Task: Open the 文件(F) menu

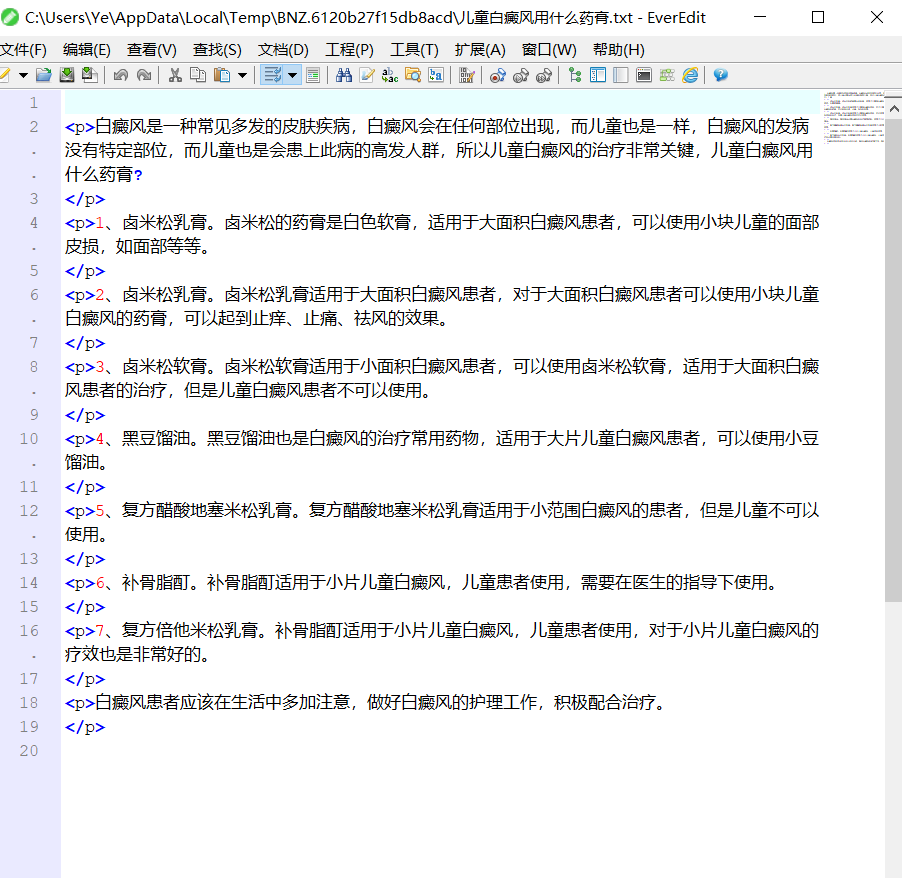Action: pos(23,50)
